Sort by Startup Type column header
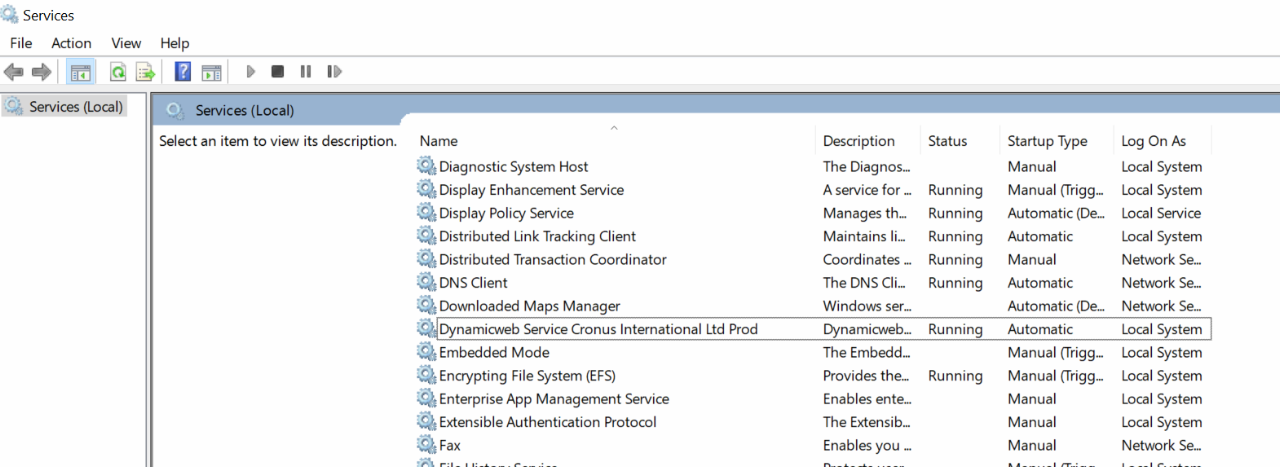The height and width of the screenshot is (467, 1280). click(1047, 141)
